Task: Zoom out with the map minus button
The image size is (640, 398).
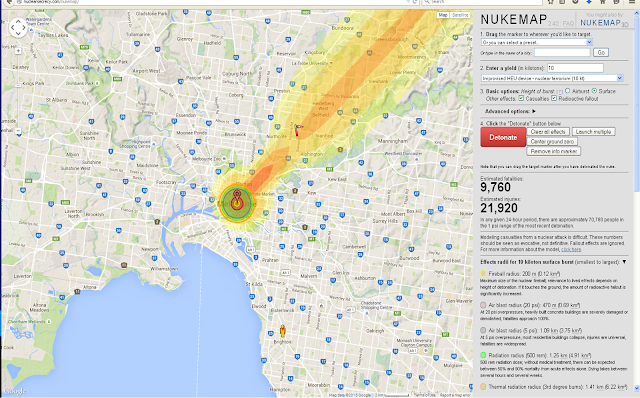Action: 18,131
